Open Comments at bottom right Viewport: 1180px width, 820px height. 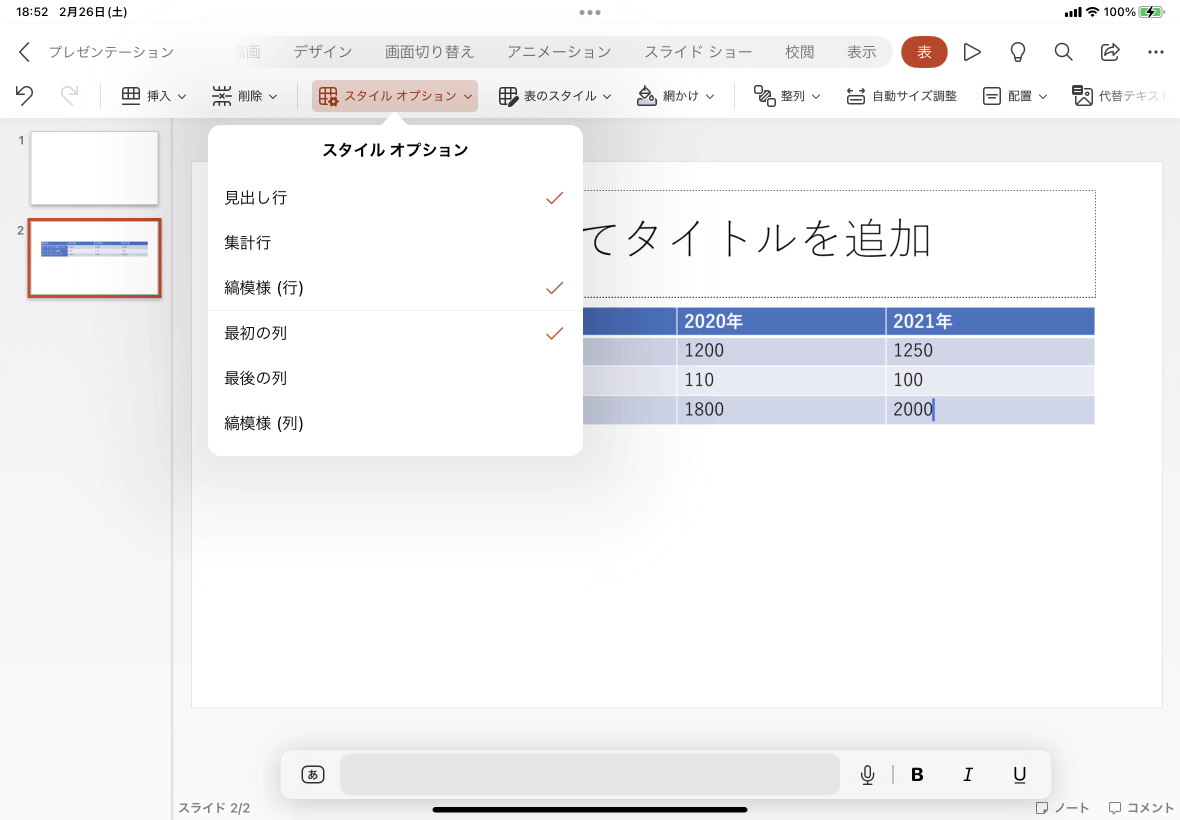coord(1141,808)
